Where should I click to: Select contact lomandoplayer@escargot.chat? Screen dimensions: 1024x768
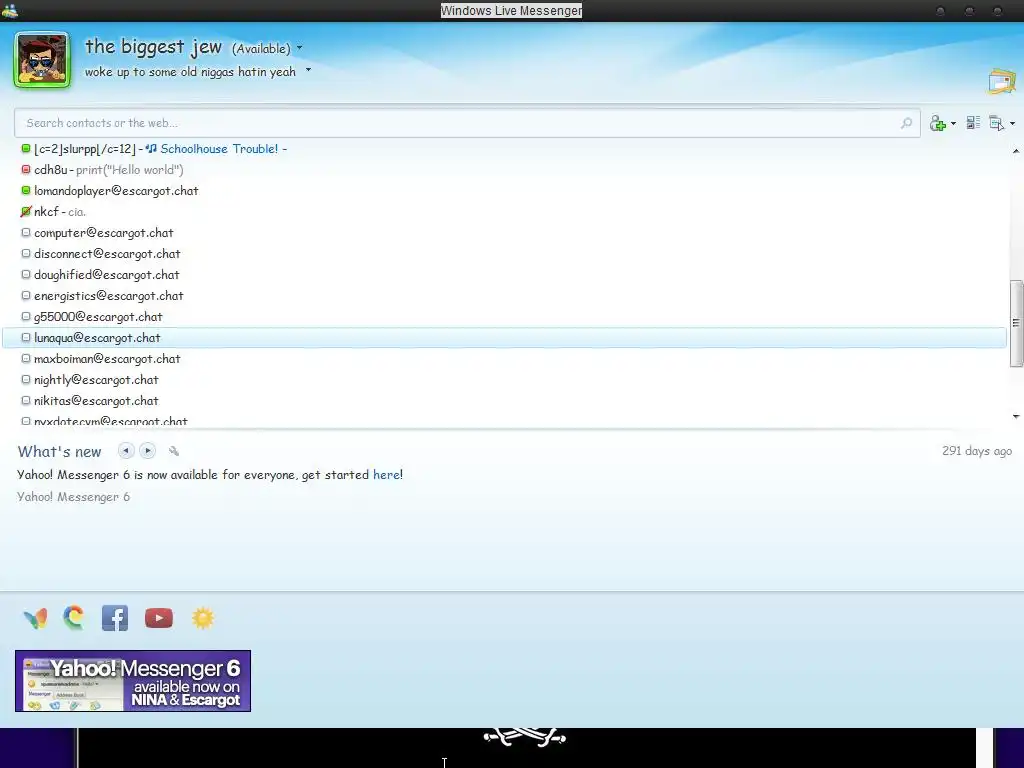[116, 191]
